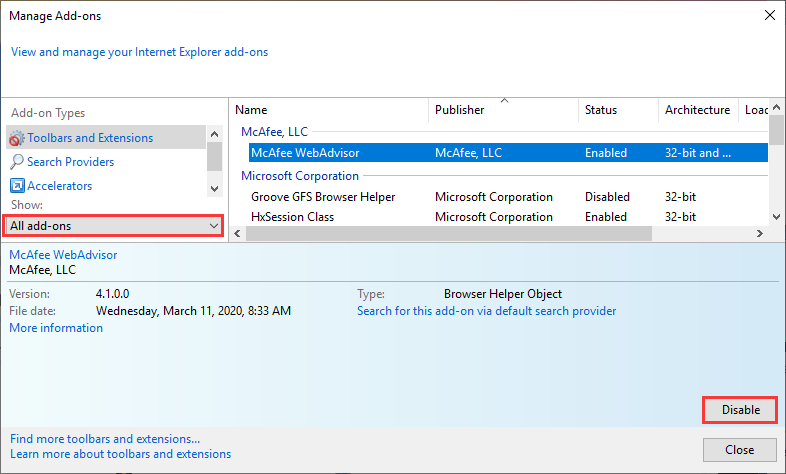786x474 pixels.
Task: Open Learn more about toolbars and extensions
Action: click(120, 454)
